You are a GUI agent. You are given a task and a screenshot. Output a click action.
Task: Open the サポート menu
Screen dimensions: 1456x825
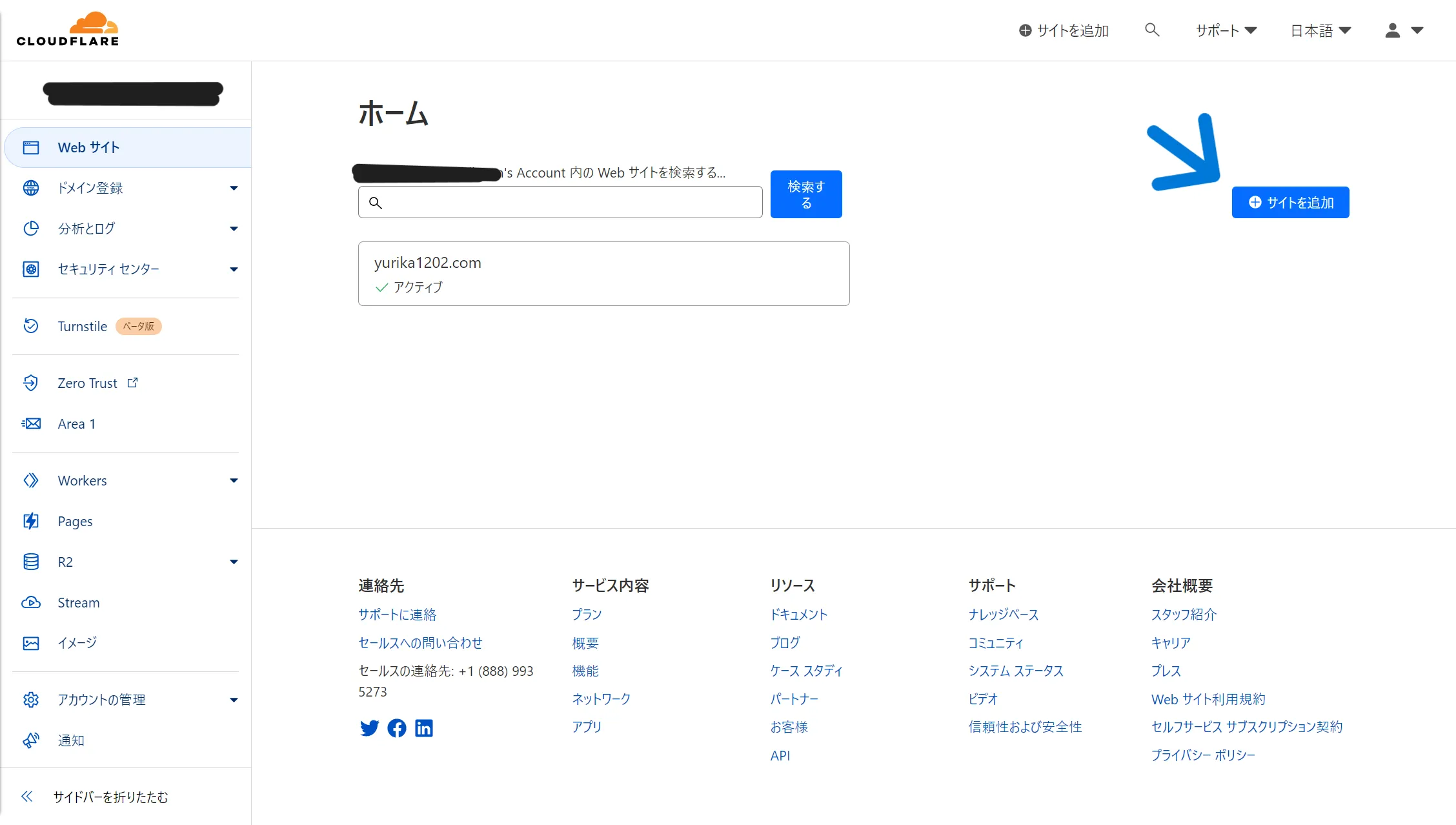coord(1224,30)
